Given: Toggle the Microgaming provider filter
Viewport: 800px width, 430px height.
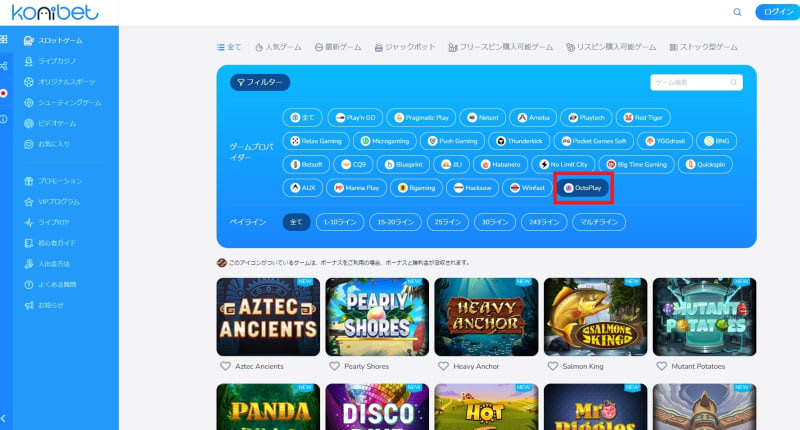Looking at the screenshot, I should click(385, 141).
